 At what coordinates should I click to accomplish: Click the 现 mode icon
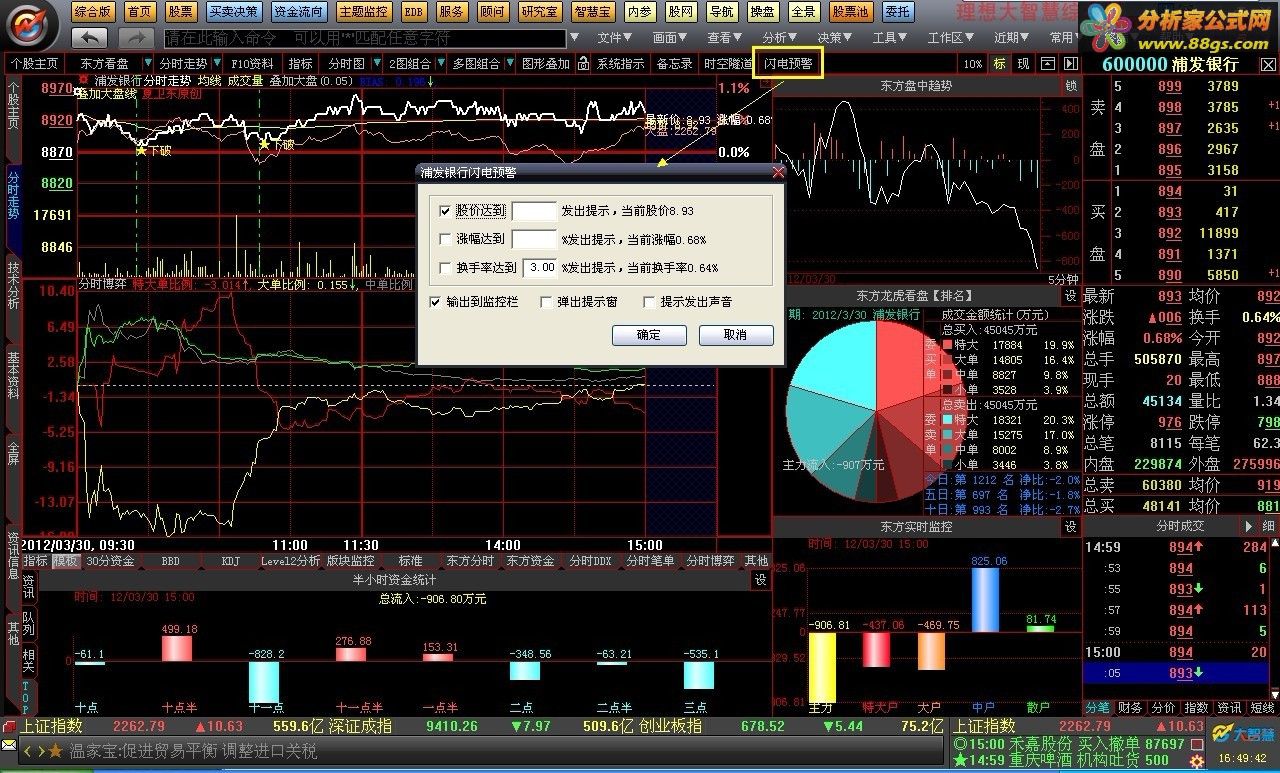point(1023,64)
